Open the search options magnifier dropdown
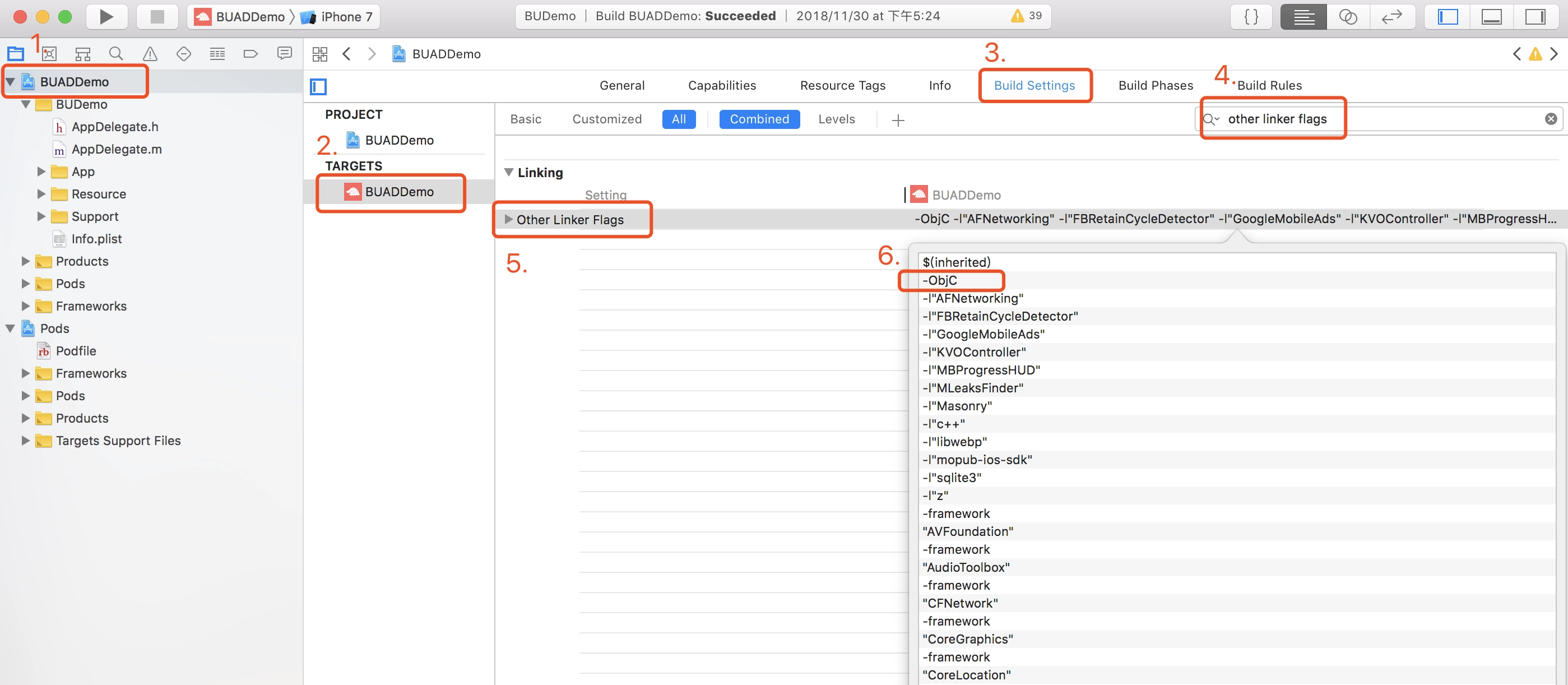Viewport: 1568px width, 685px height. pyautogui.click(x=1211, y=119)
